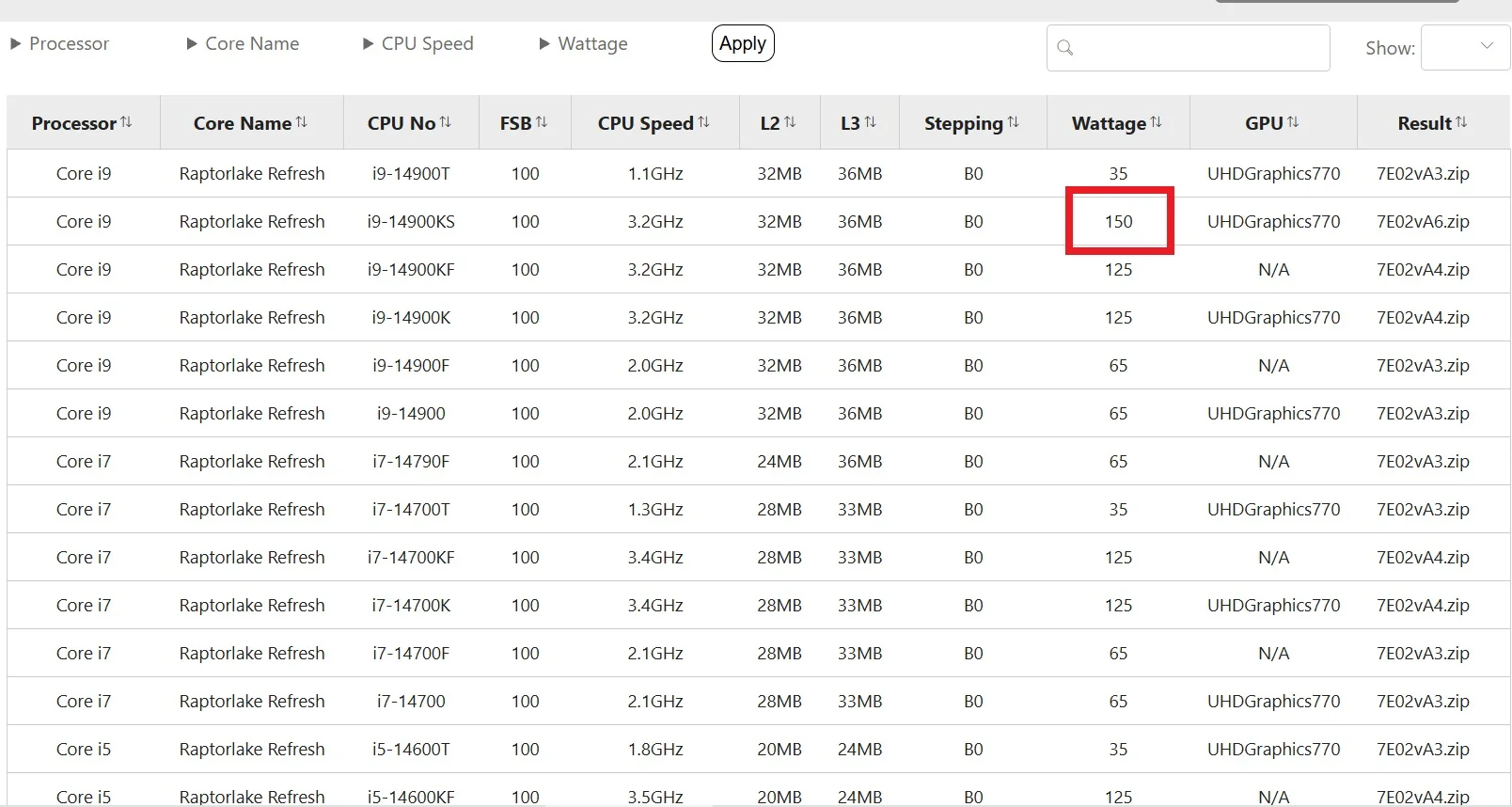Select the i9-14900F CPU number cell
Screen dimensions: 1512x807
411,366
